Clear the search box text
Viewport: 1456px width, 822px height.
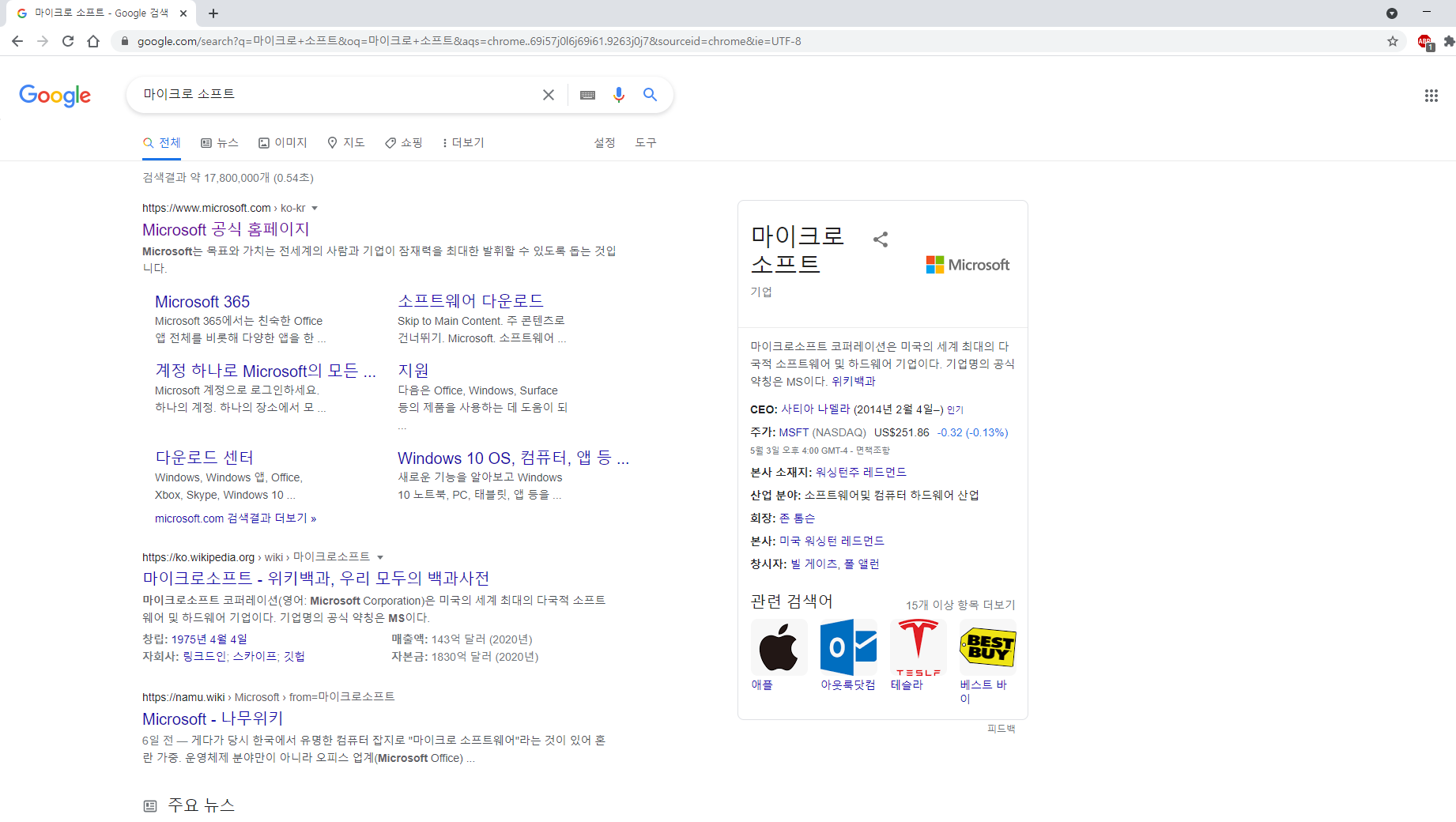pos(549,95)
